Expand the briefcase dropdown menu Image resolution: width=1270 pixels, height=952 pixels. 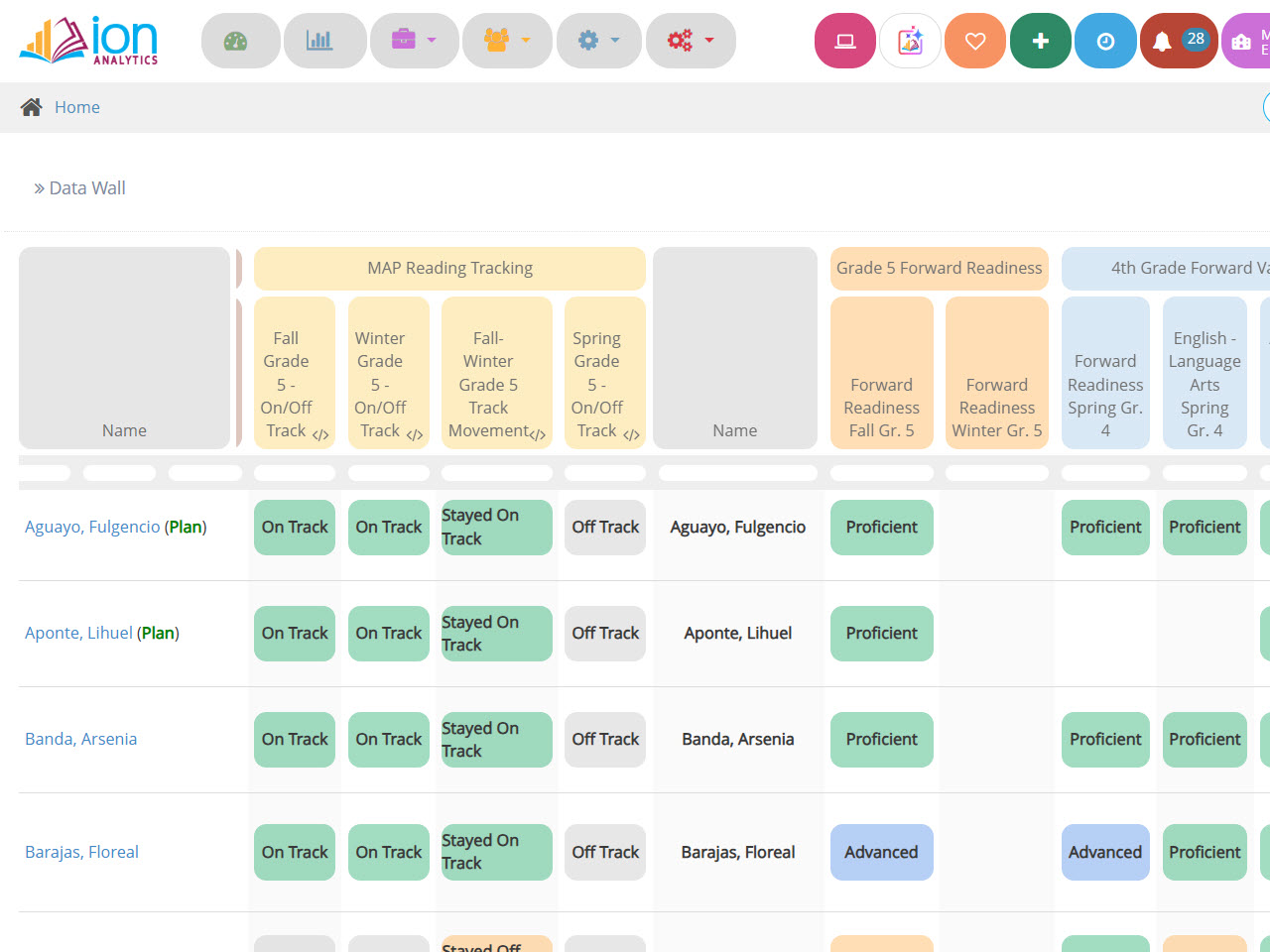(x=414, y=41)
